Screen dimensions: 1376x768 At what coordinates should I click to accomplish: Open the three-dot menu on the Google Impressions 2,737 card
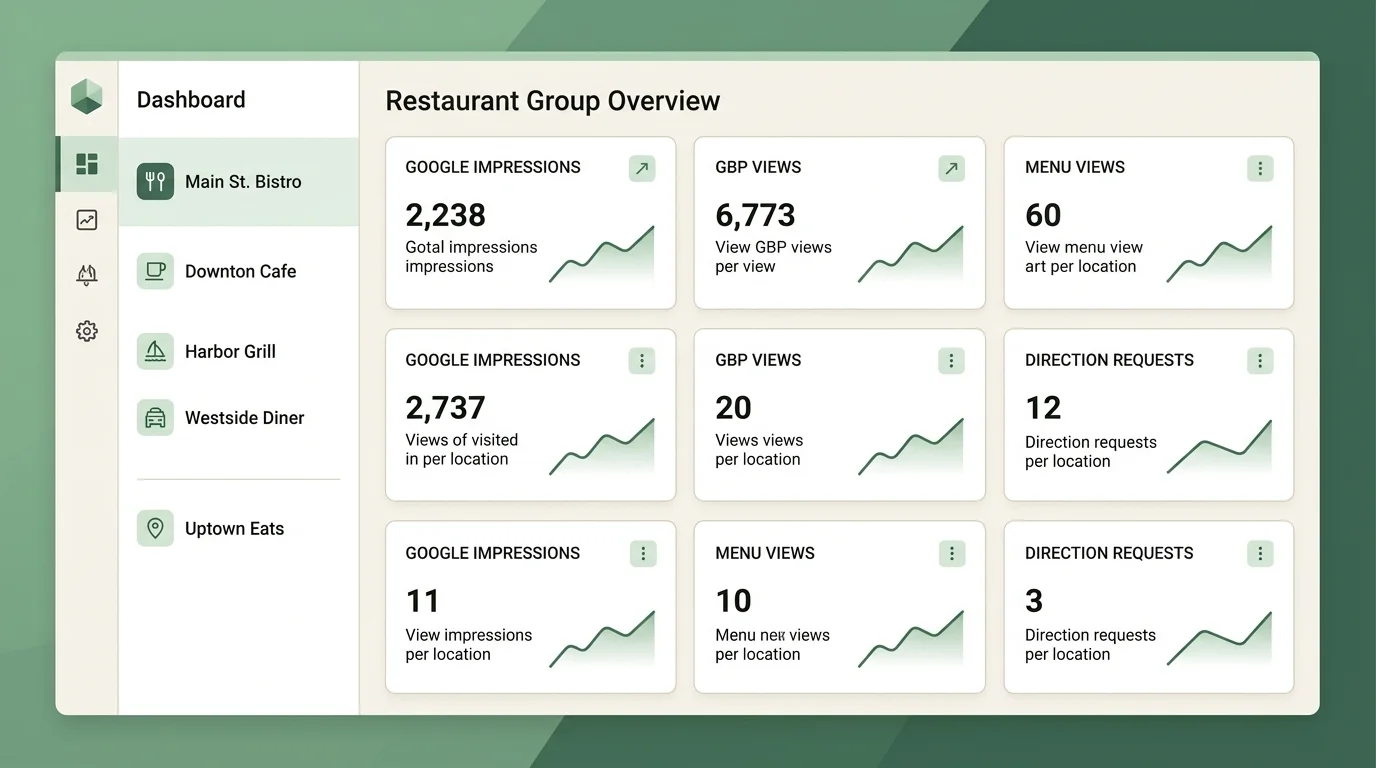coord(642,361)
